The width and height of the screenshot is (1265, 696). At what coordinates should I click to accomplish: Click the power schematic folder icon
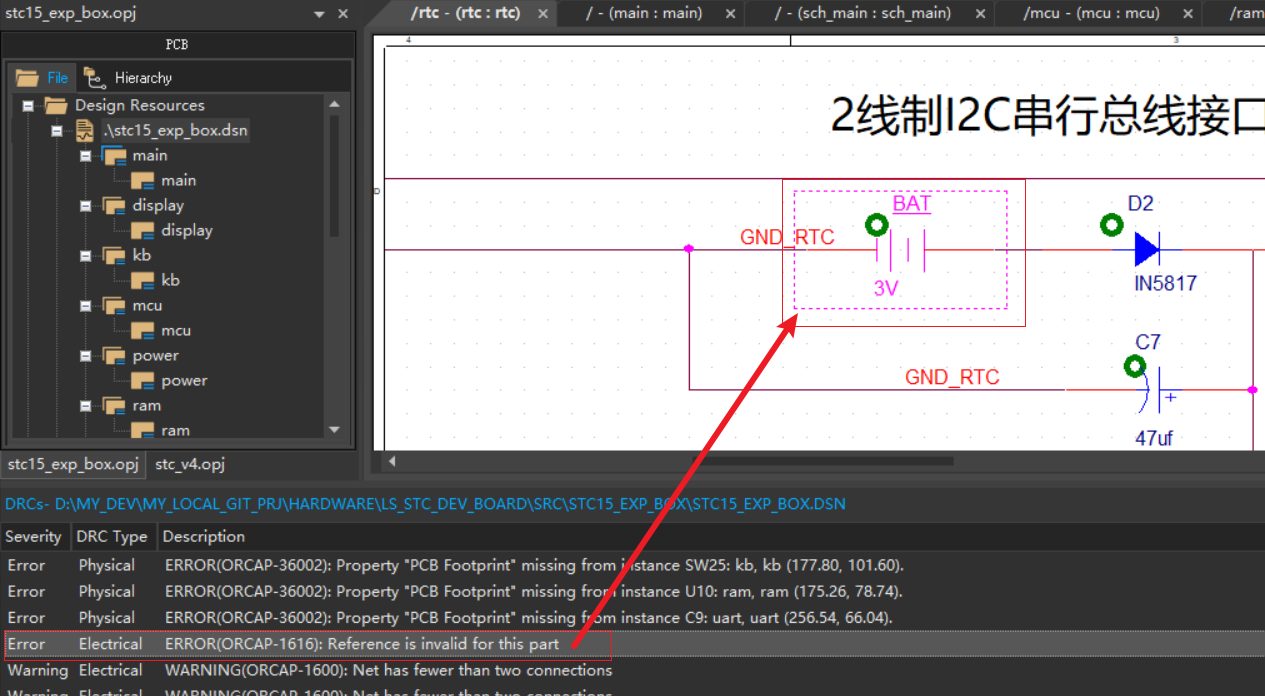pos(114,355)
